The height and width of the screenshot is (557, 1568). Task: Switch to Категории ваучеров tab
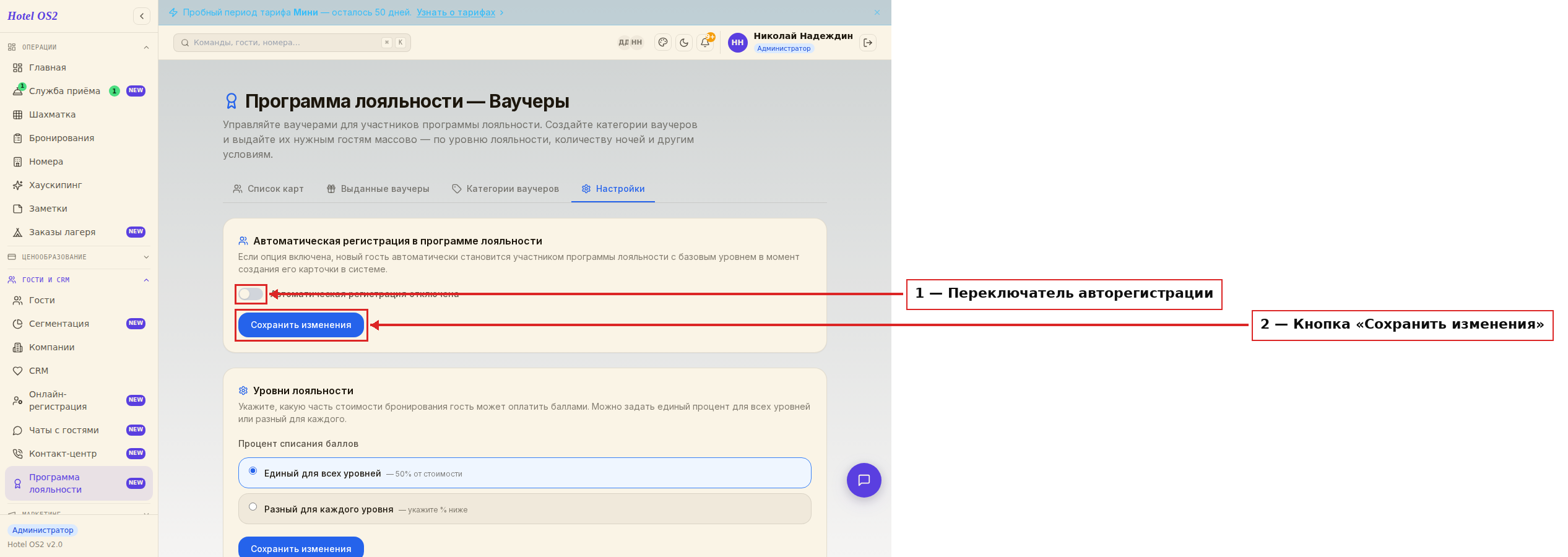pyautogui.click(x=505, y=189)
